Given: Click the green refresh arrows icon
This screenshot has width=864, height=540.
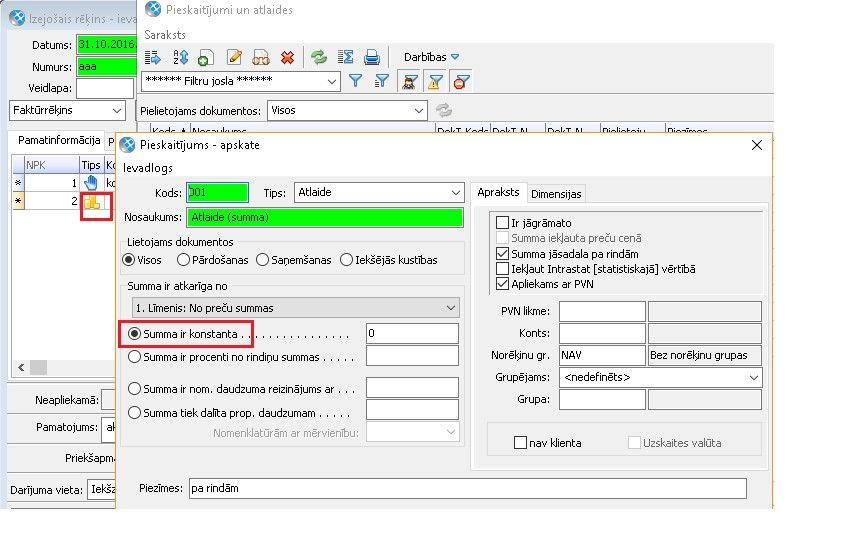Looking at the screenshot, I should pos(319,57).
